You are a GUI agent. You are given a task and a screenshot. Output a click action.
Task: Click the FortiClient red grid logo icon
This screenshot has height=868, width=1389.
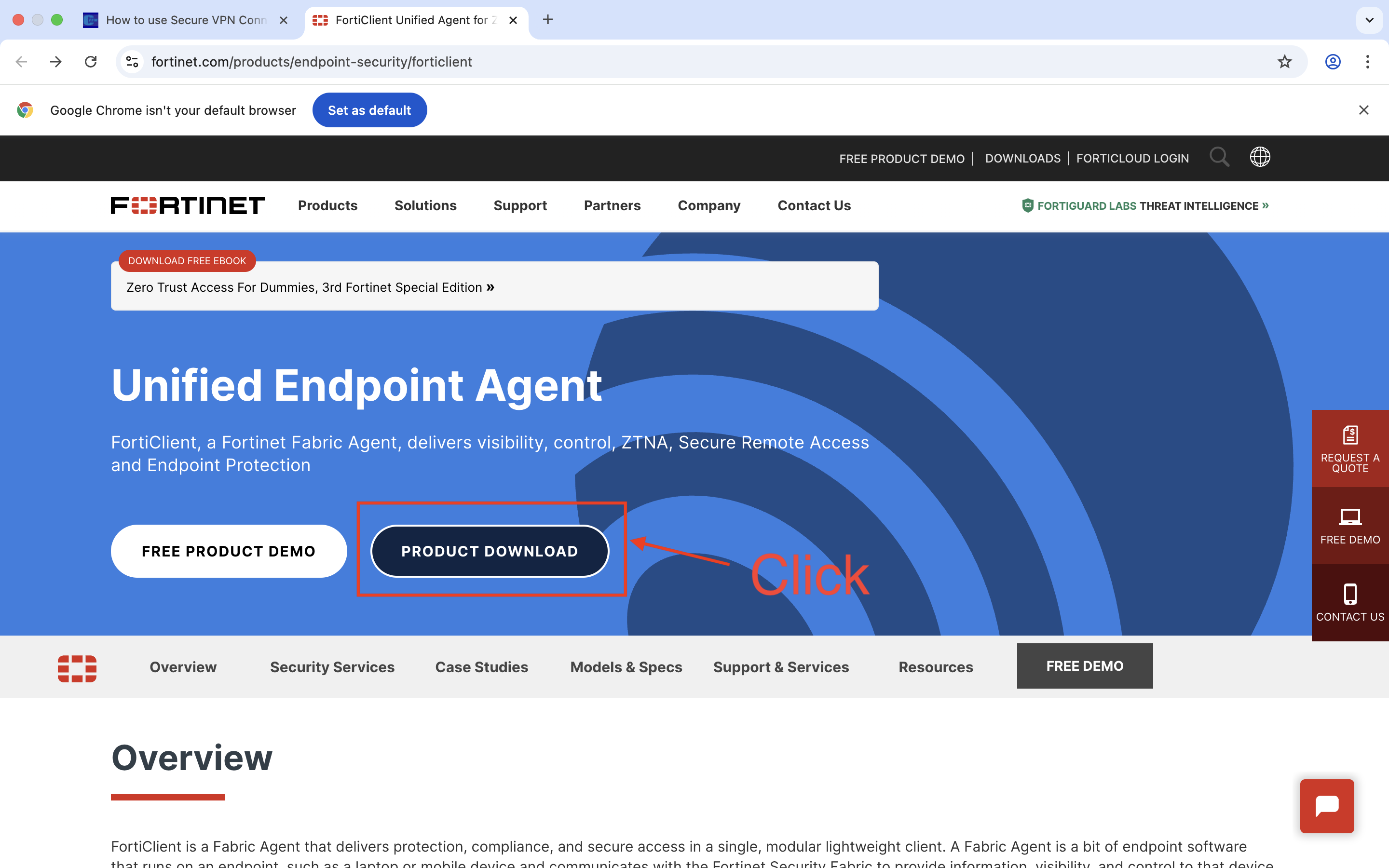click(77, 668)
